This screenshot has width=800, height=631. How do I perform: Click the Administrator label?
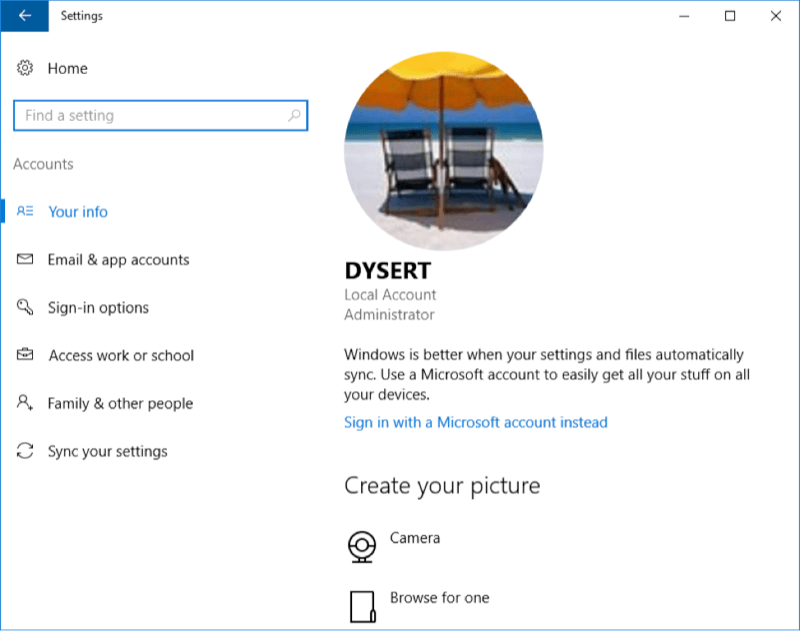pyautogui.click(x=389, y=315)
